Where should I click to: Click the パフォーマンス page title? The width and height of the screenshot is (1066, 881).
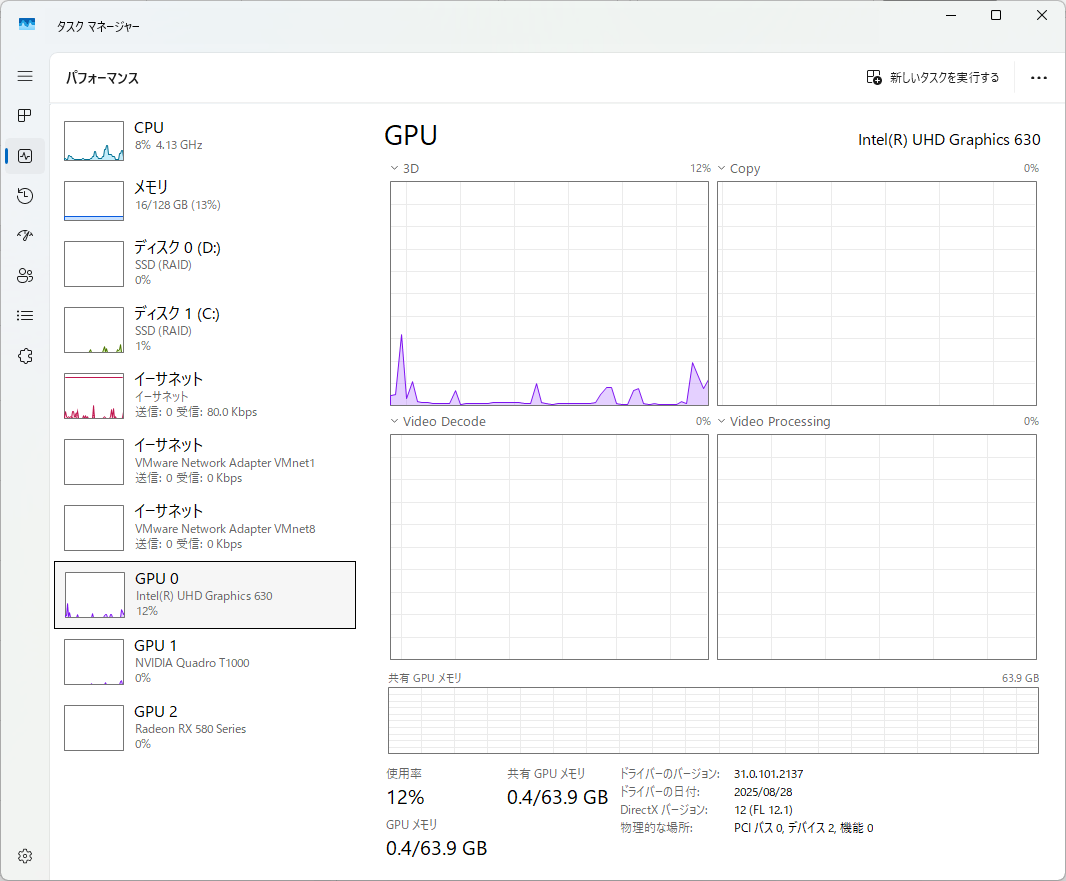click(x=102, y=78)
